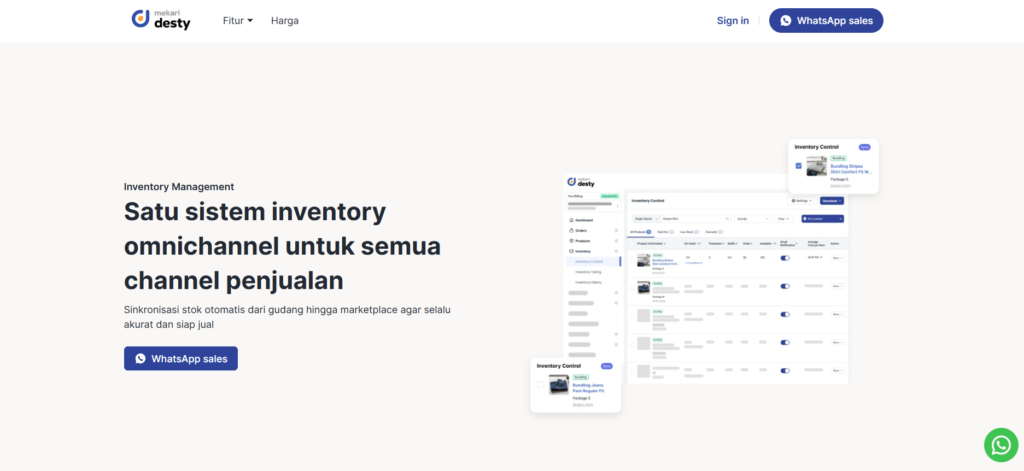Open the floating green WhatsApp chat icon
Image resolution: width=1024 pixels, height=471 pixels.
[x=1000, y=445]
